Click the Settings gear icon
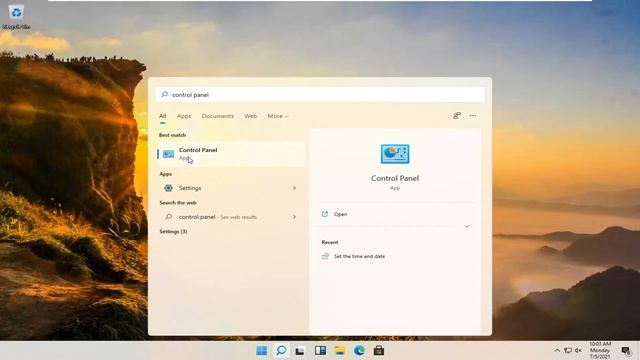Image resolution: width=640 pixels, height=360 pixels. [168, 188]
